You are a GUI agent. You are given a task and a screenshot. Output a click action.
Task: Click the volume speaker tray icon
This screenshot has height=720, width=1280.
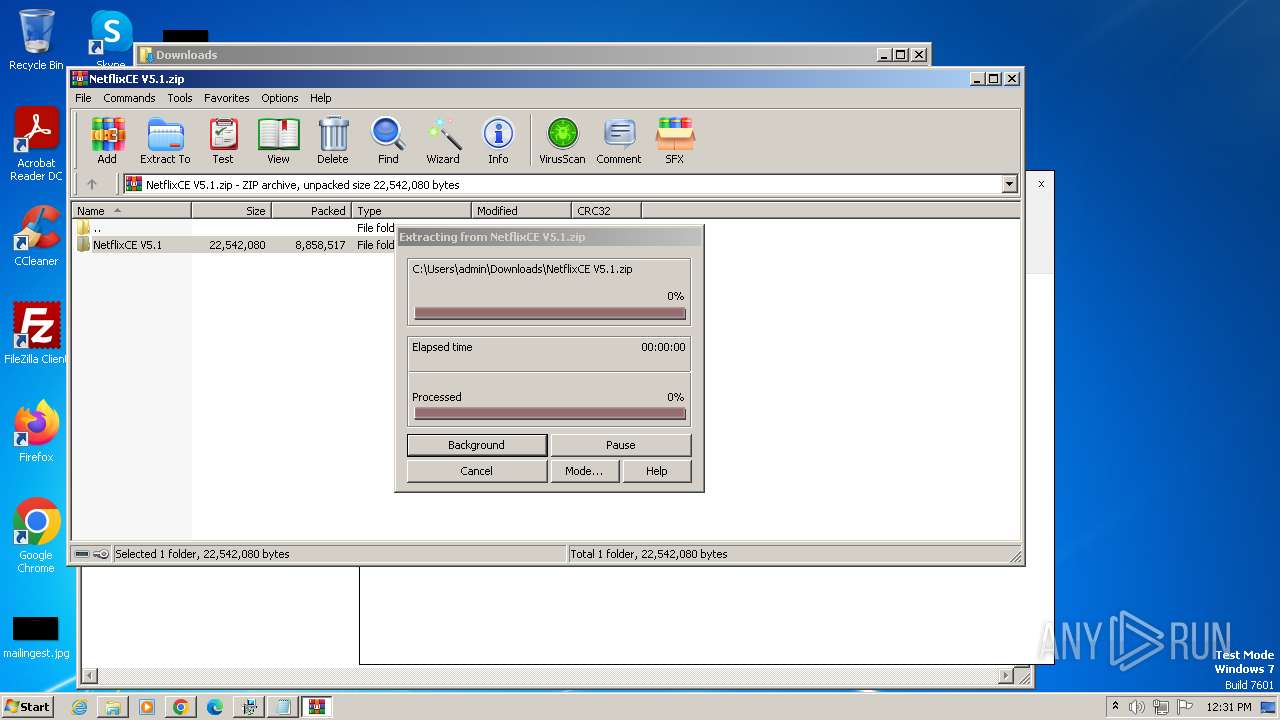(x=1136, y=707)
